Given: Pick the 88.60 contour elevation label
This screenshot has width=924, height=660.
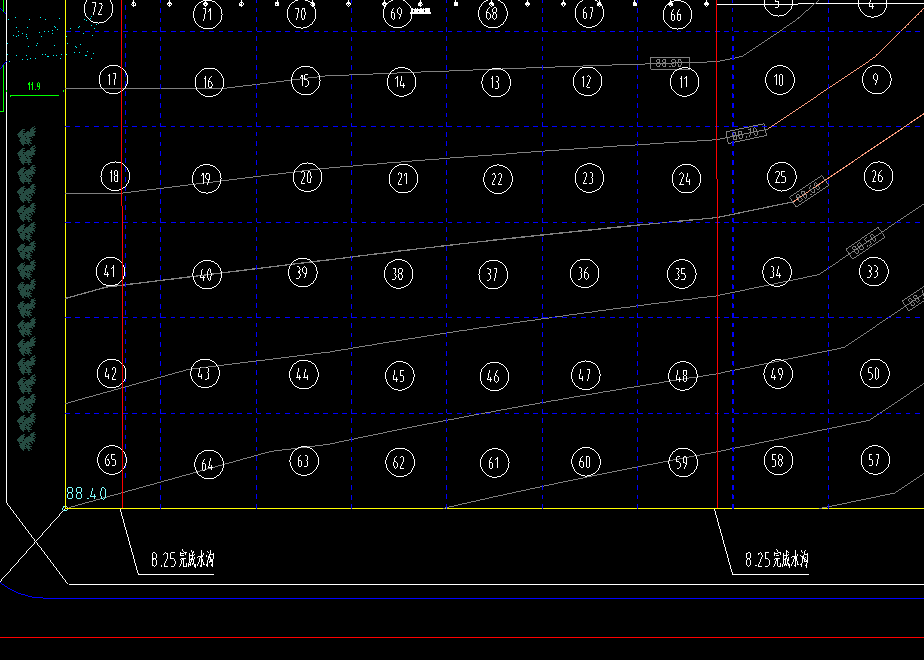Looking at the screenshot, I should click(809, 192).
